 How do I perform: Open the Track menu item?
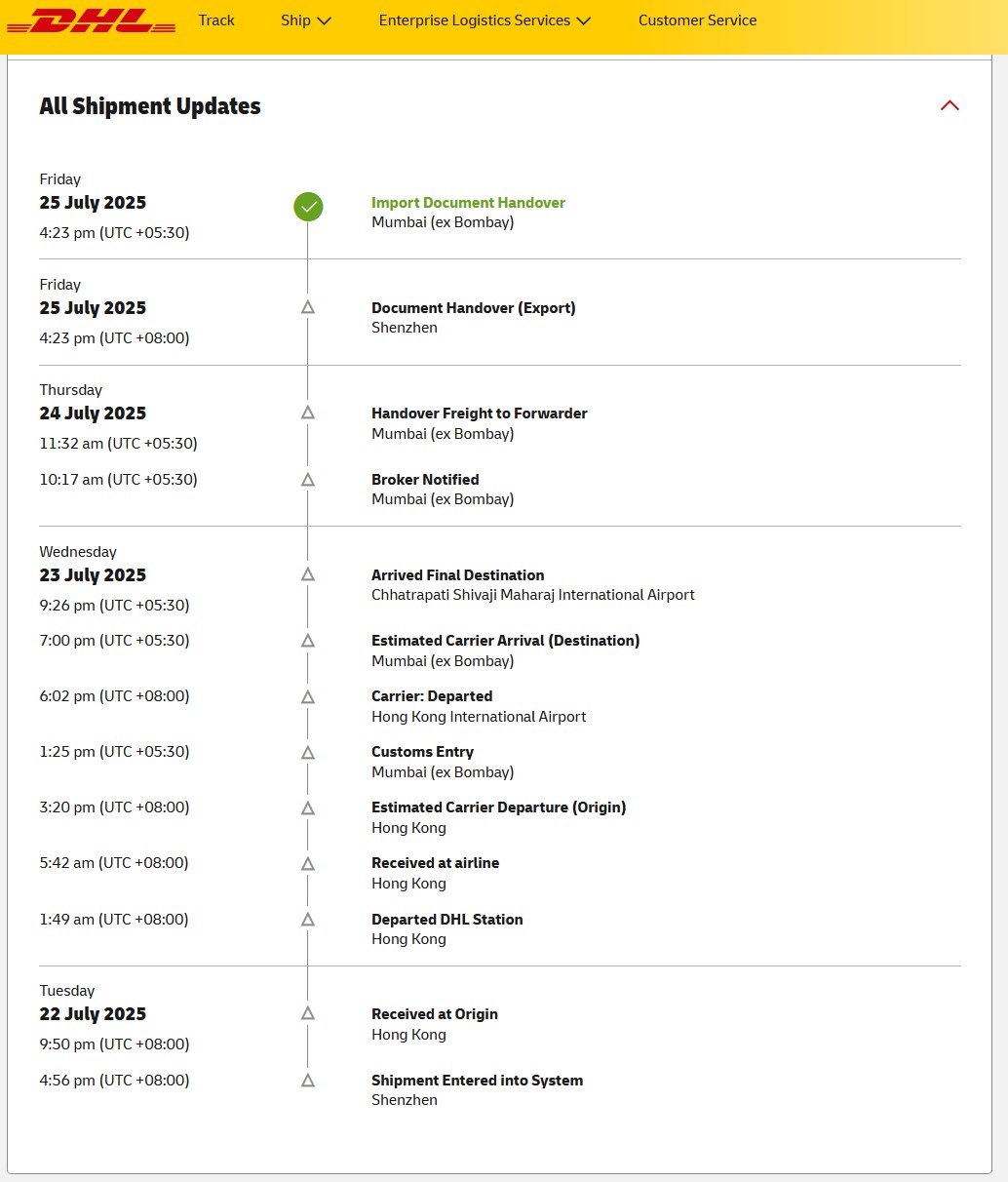coord(216,20)
